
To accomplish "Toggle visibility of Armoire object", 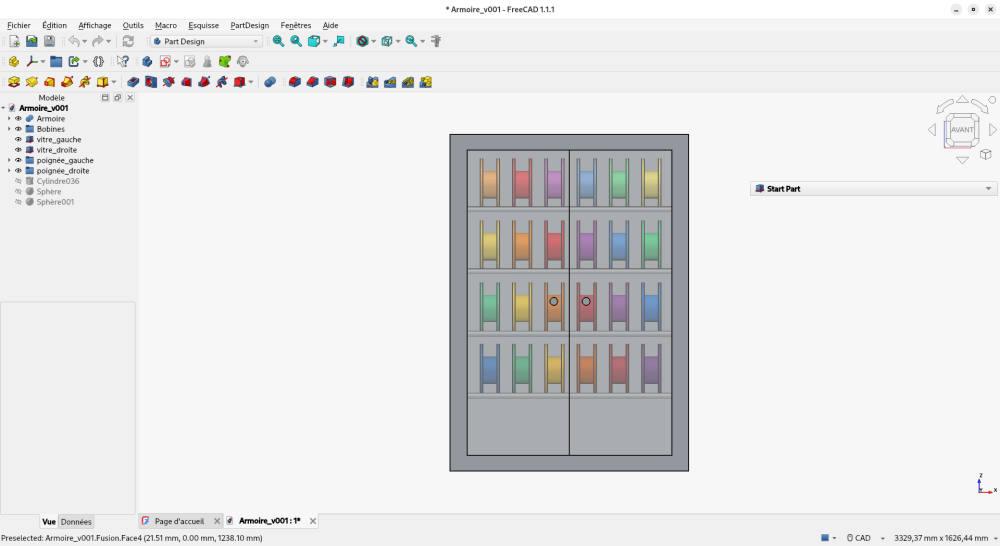I will [x=18, y=119].
